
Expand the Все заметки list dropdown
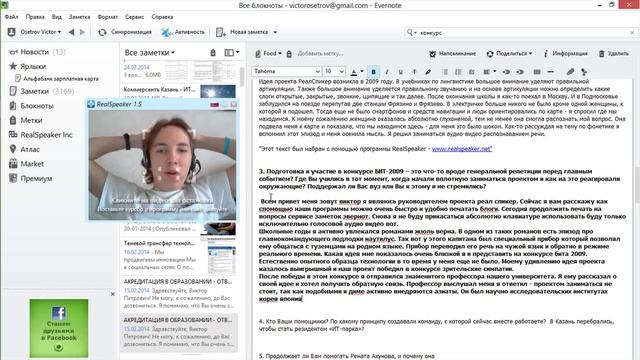(x=150, y=53)
